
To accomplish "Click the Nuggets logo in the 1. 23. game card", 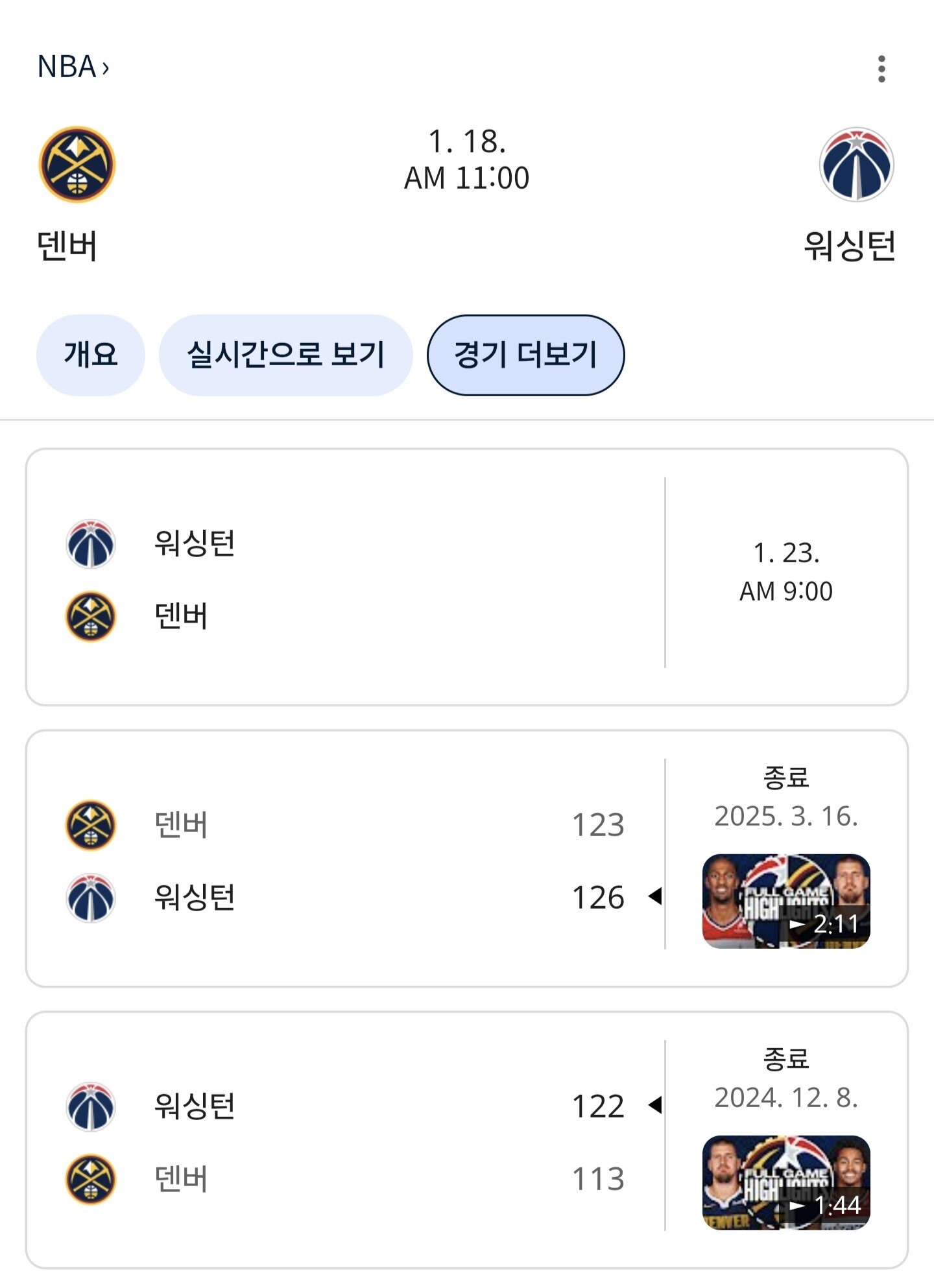I will coord(91,616).
